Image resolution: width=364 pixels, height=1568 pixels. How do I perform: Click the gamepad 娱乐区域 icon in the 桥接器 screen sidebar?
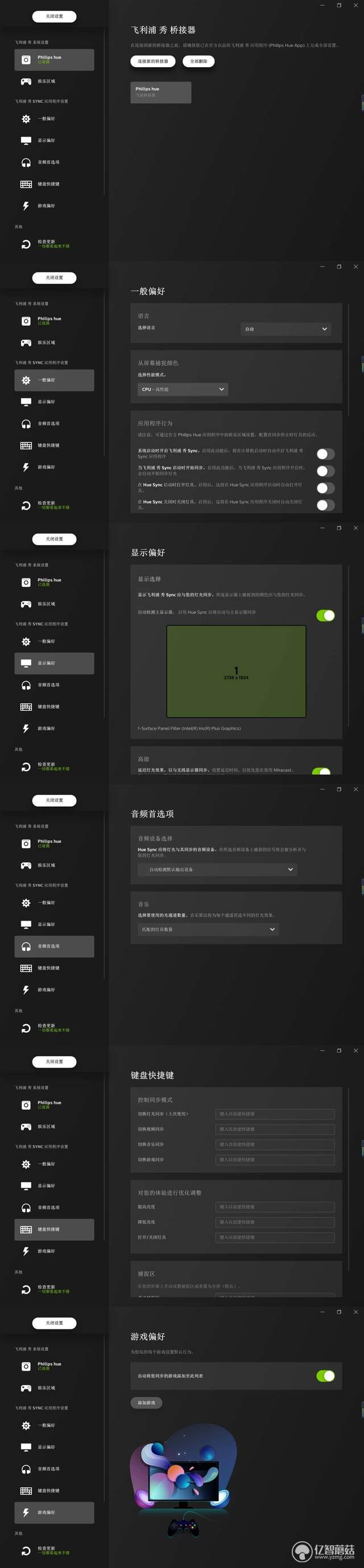click(x=26, y=81)
